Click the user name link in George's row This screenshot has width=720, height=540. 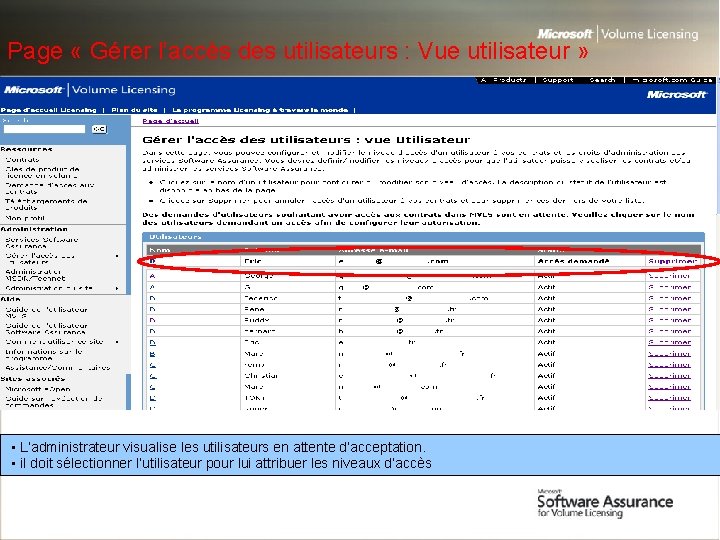click(x=152, y=276)
